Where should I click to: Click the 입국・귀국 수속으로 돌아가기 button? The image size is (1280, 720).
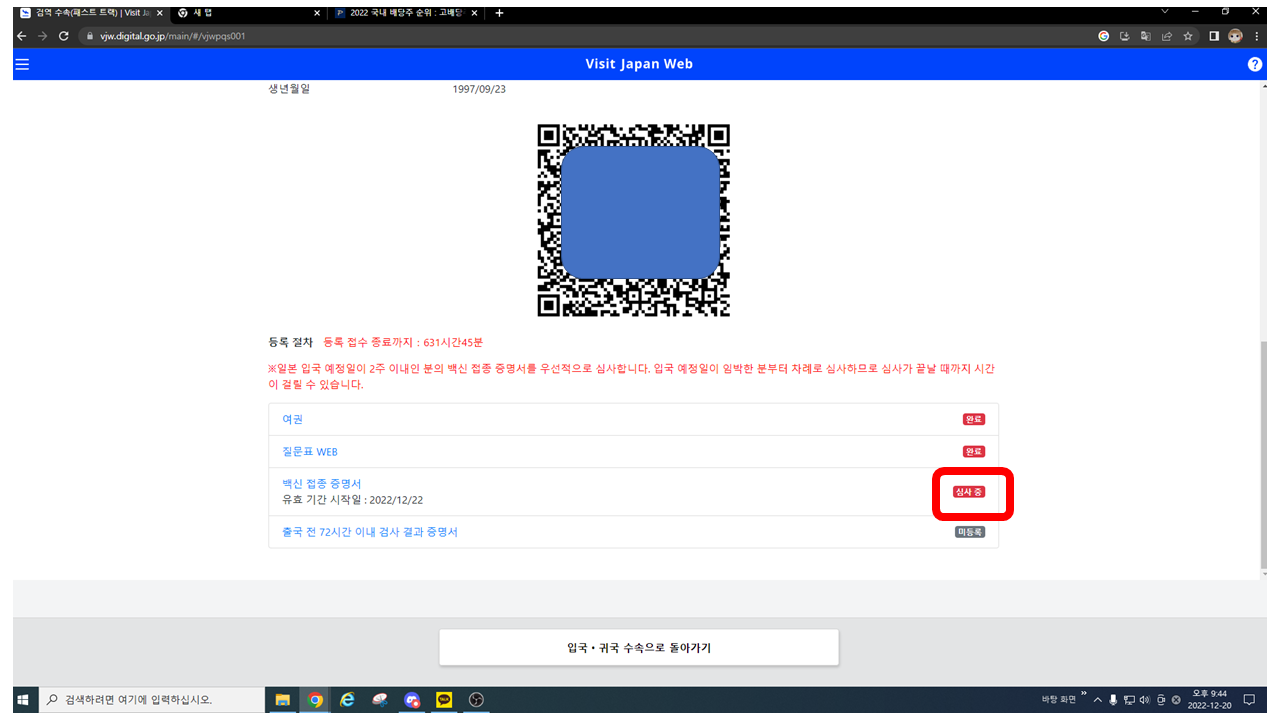pos(639,648)
